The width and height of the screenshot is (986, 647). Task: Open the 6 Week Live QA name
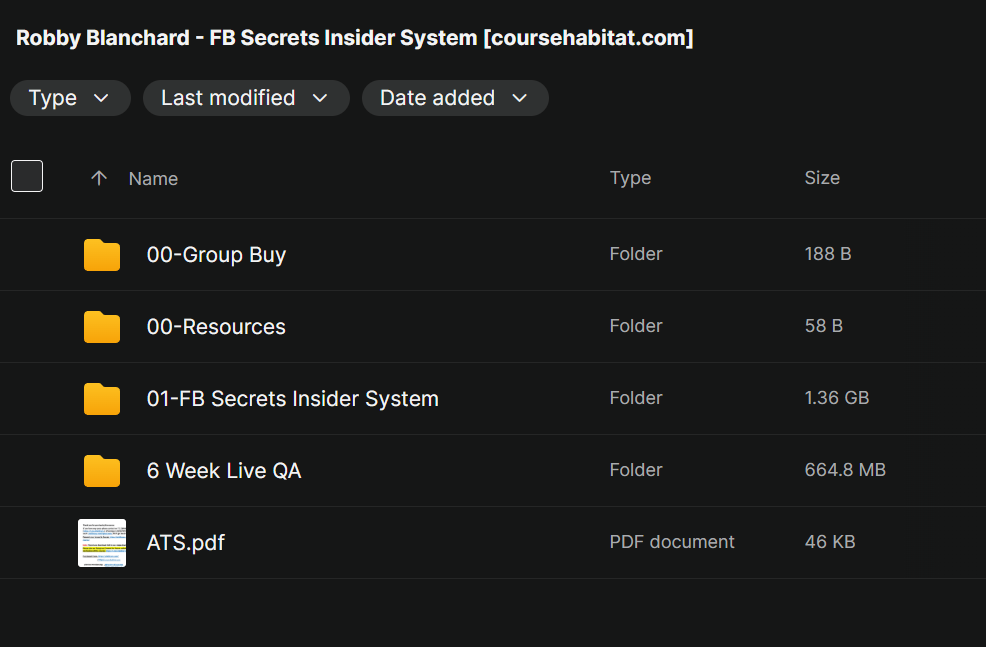click(x=224, y=470)
